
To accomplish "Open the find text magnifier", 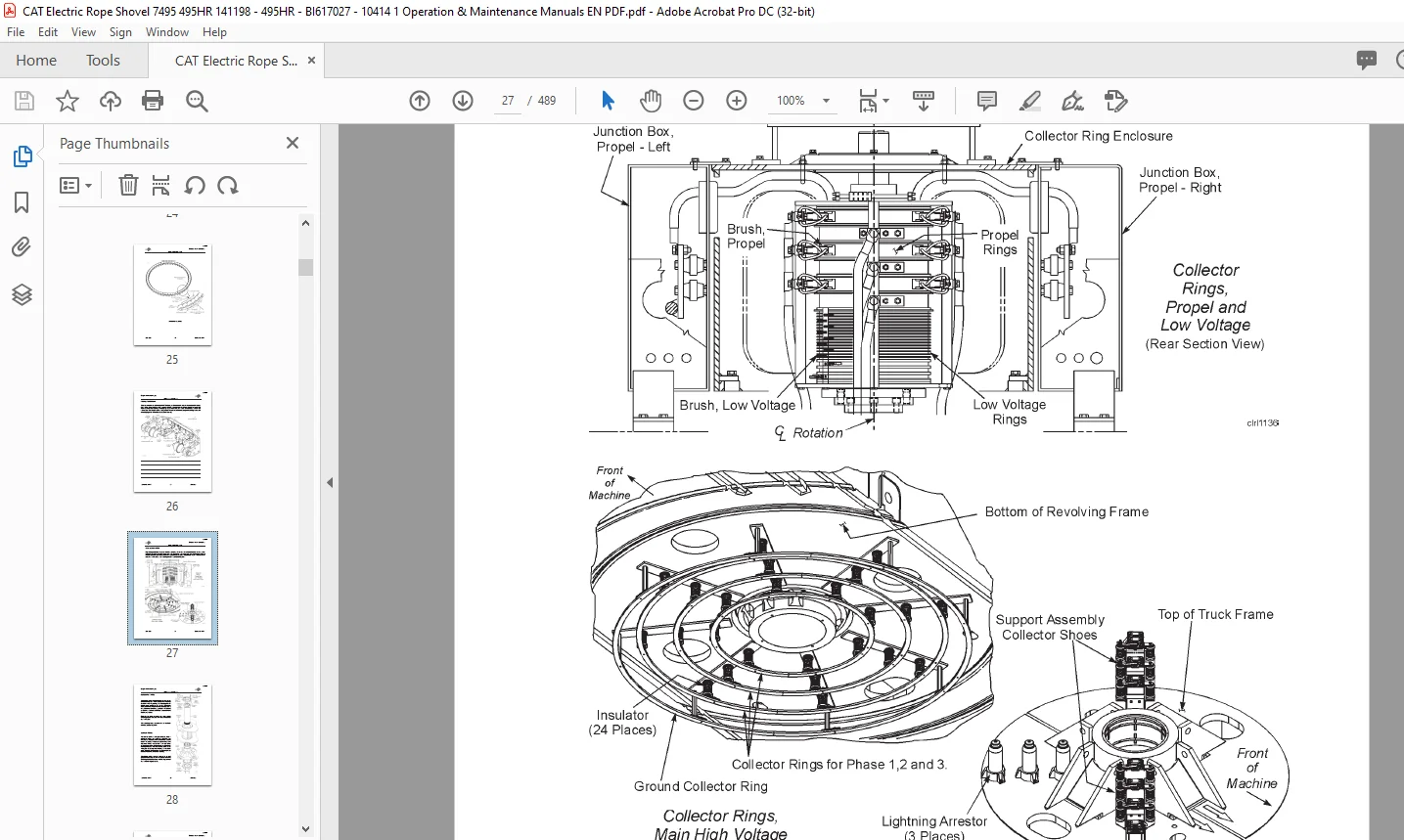I will click(197, 101).
